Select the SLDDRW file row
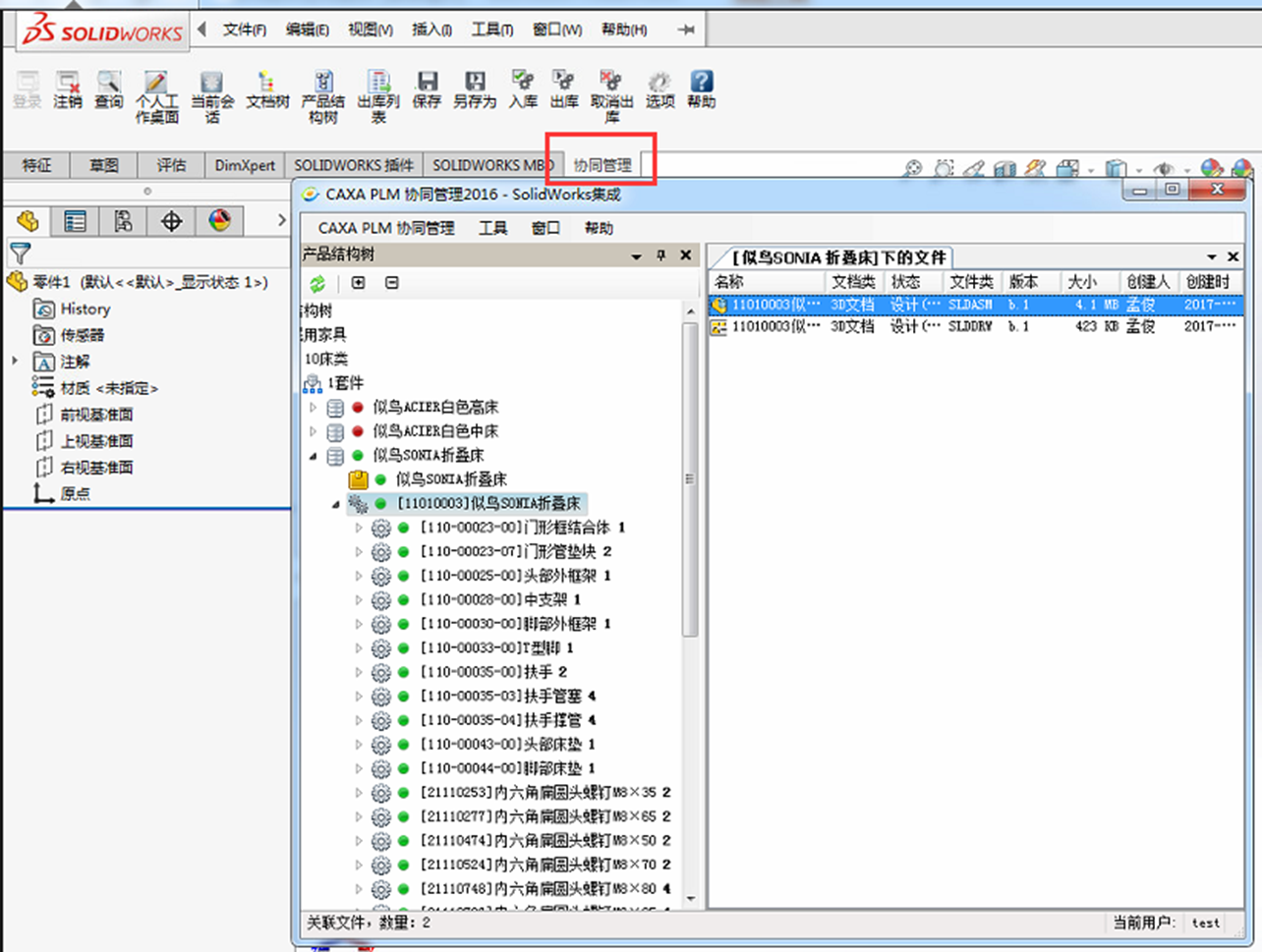The width and height of the screenshot is (1262, 952). tap(976, 326)
